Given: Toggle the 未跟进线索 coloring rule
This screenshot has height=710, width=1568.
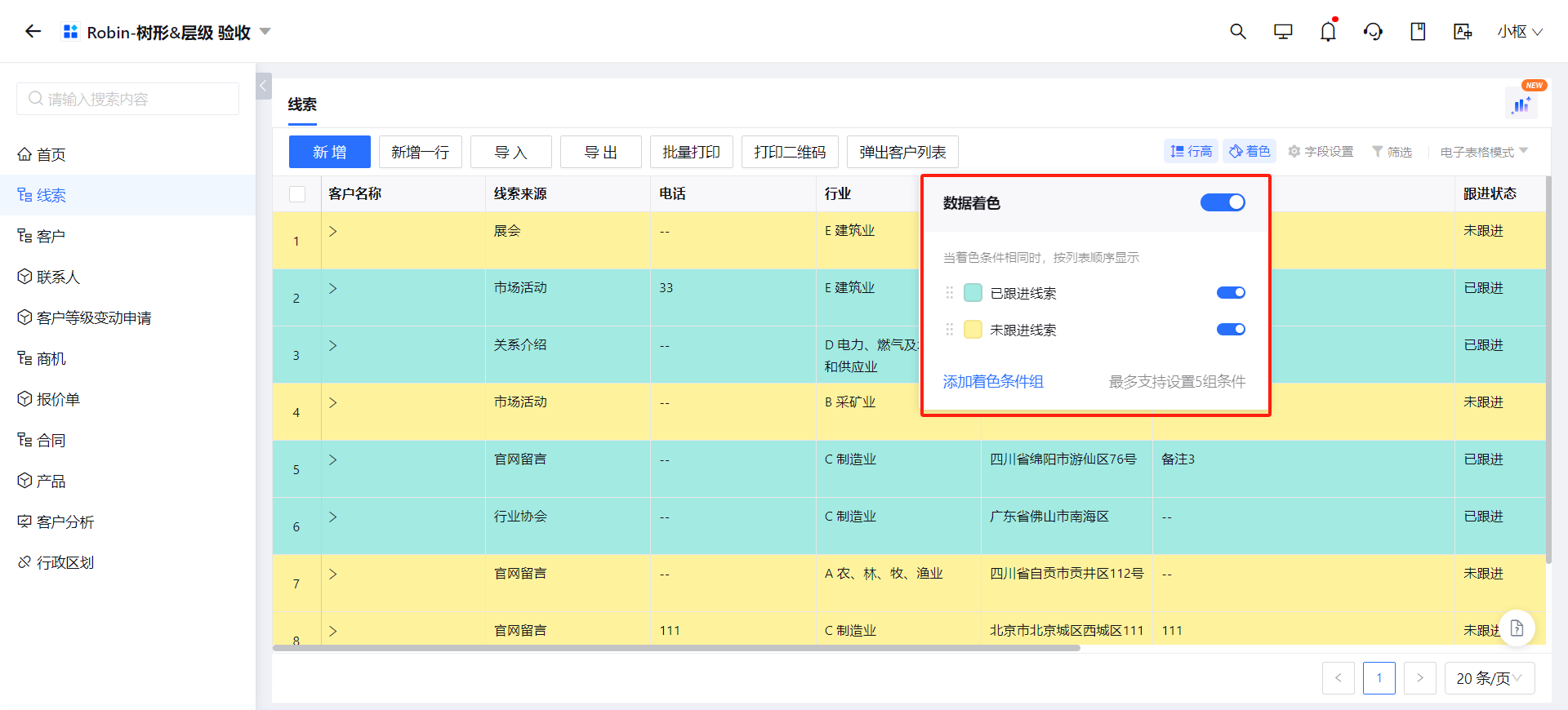Looking at the screenshot, I should click(x=1231, y=330).
